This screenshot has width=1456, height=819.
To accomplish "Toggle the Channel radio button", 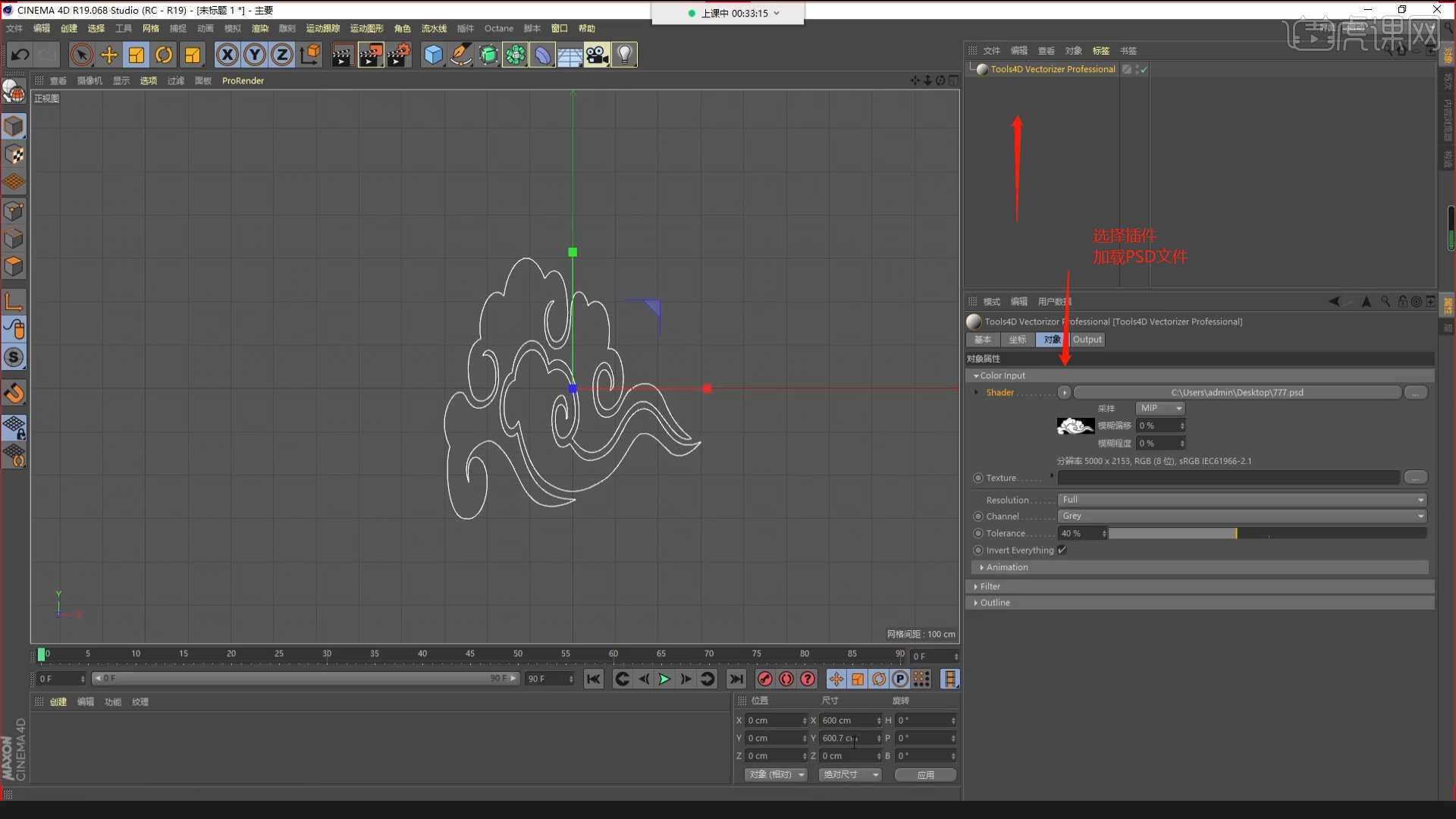I will [x=978, y=516].
